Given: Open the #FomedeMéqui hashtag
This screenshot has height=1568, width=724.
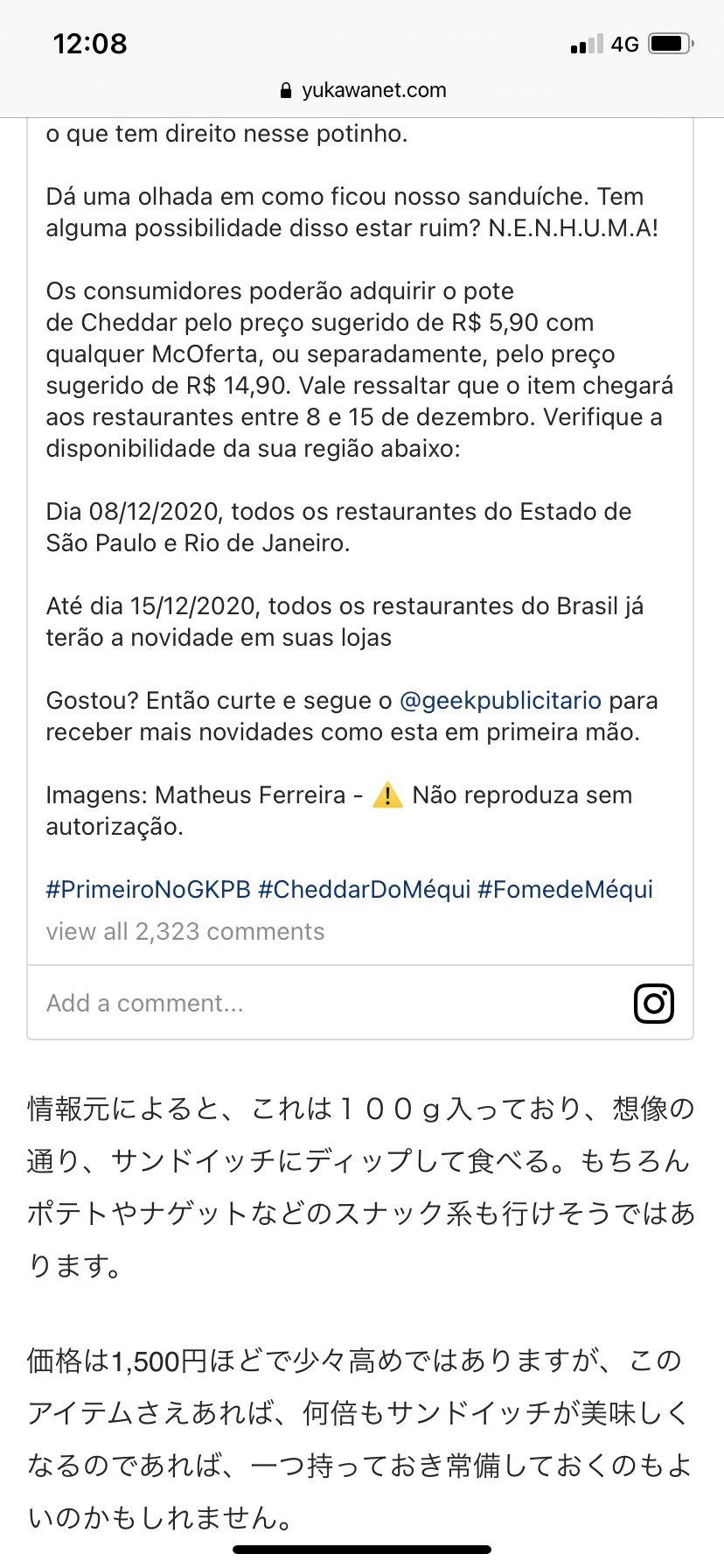Looking at the screenshot, I should (x=565, y=890).
